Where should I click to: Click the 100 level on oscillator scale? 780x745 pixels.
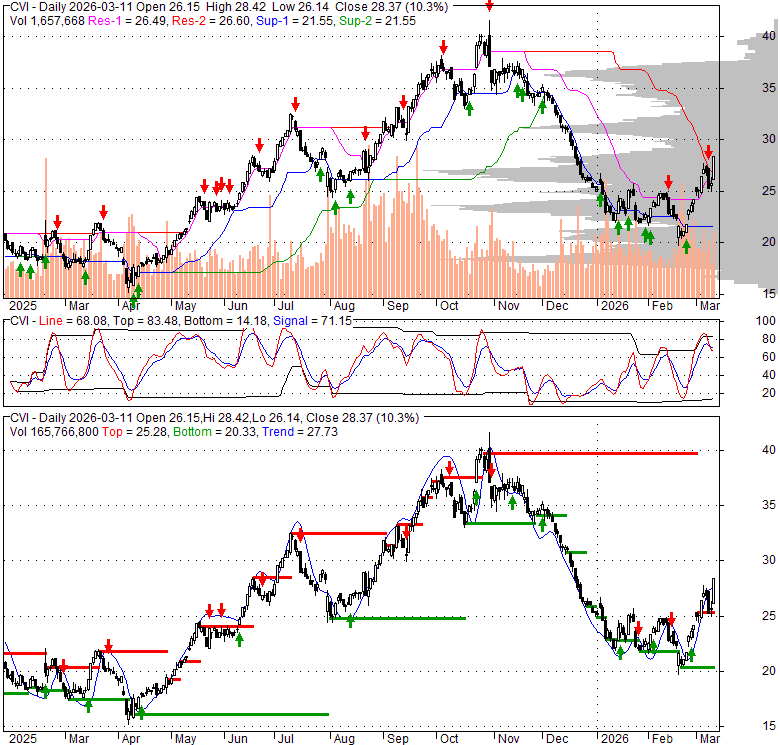coord(766,321)
